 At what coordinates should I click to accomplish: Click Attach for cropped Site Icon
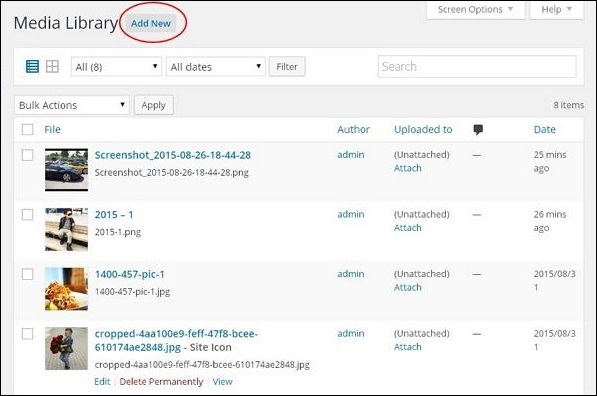click(408, 347)
